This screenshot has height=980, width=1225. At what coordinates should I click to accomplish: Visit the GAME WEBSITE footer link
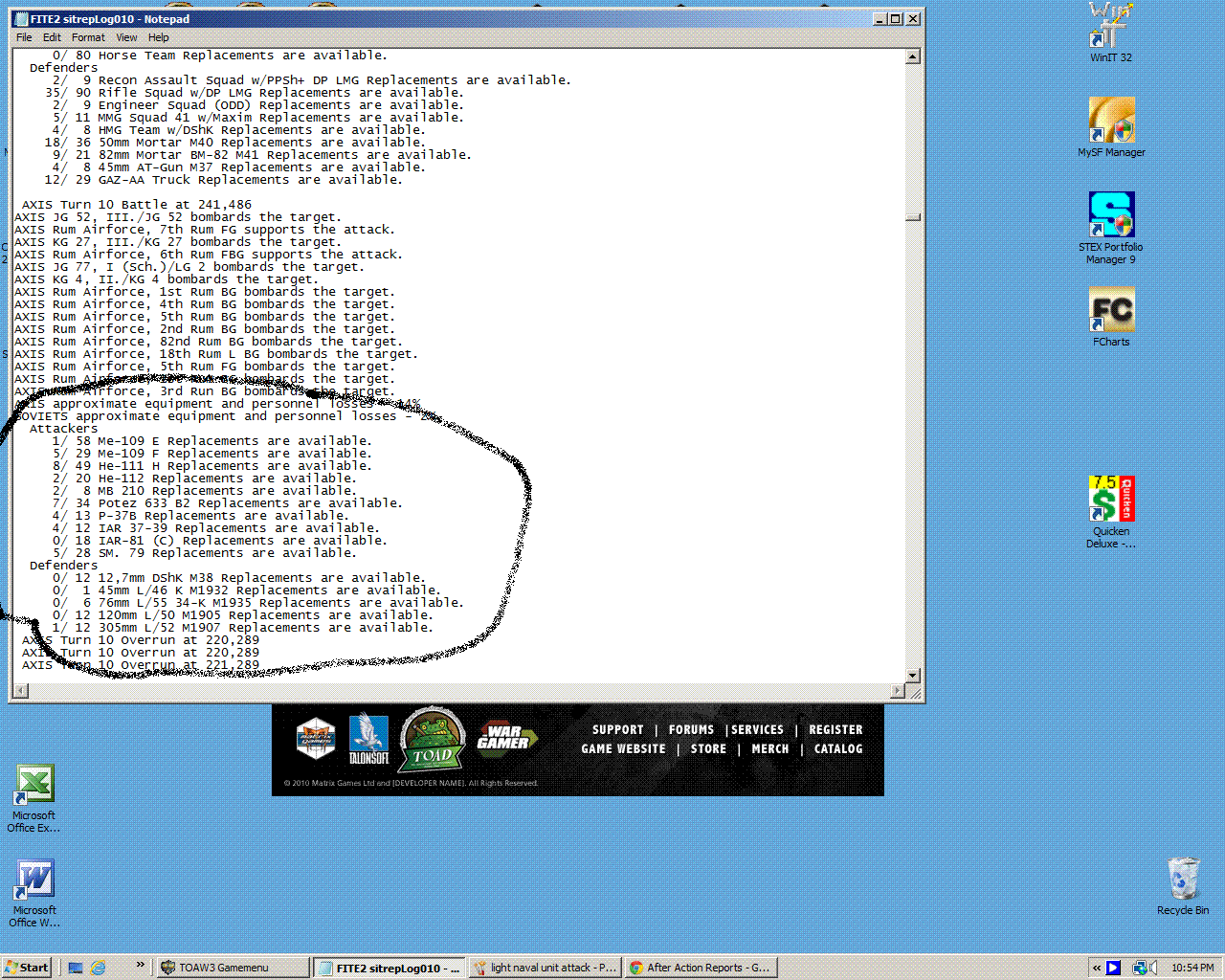point(623,748)
